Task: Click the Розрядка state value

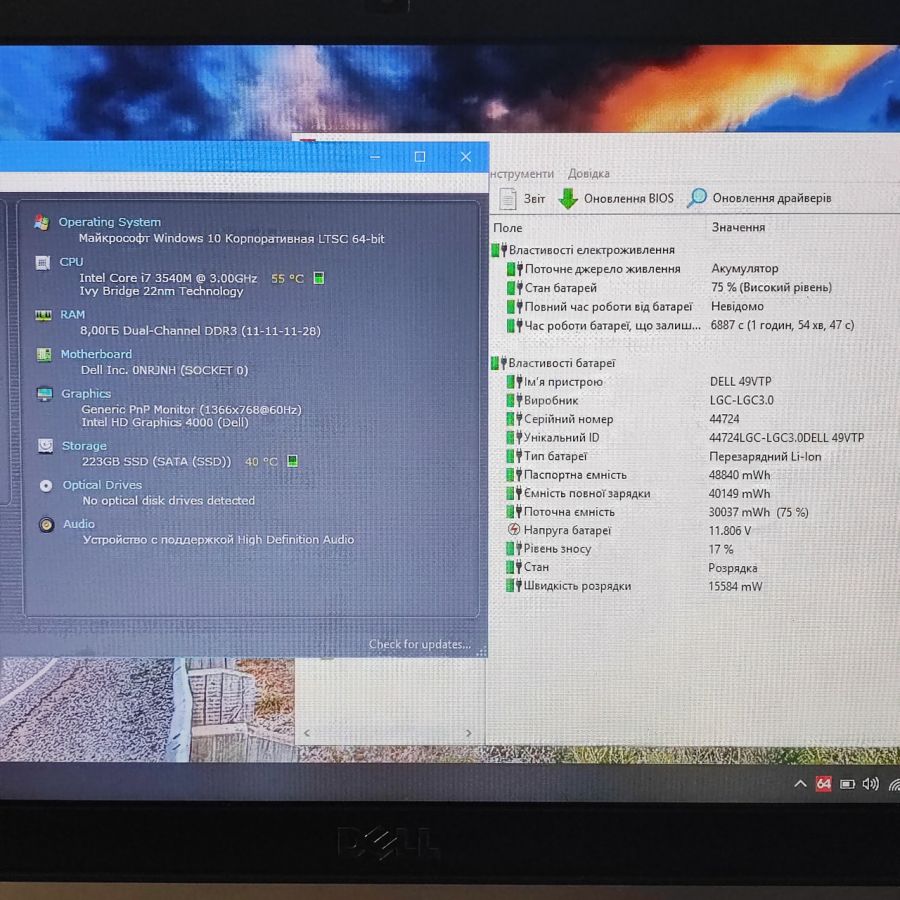Action: point(733,568)
